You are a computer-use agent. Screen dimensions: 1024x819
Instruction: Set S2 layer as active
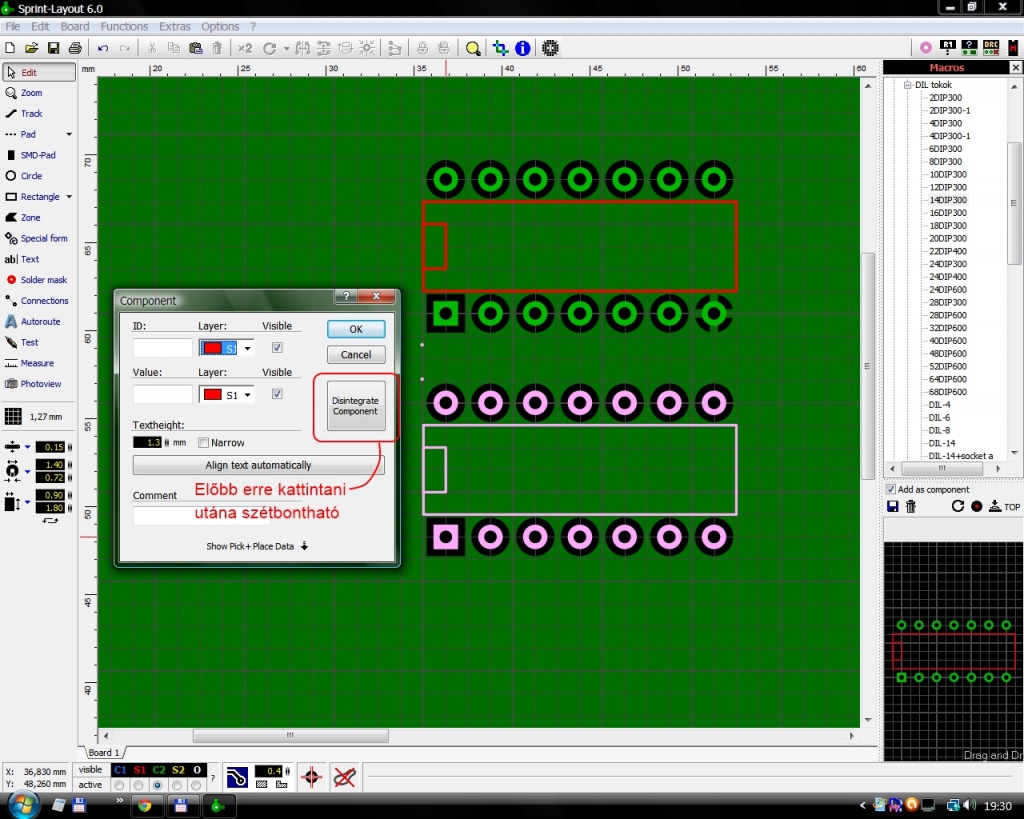click(x=177, y=785)
